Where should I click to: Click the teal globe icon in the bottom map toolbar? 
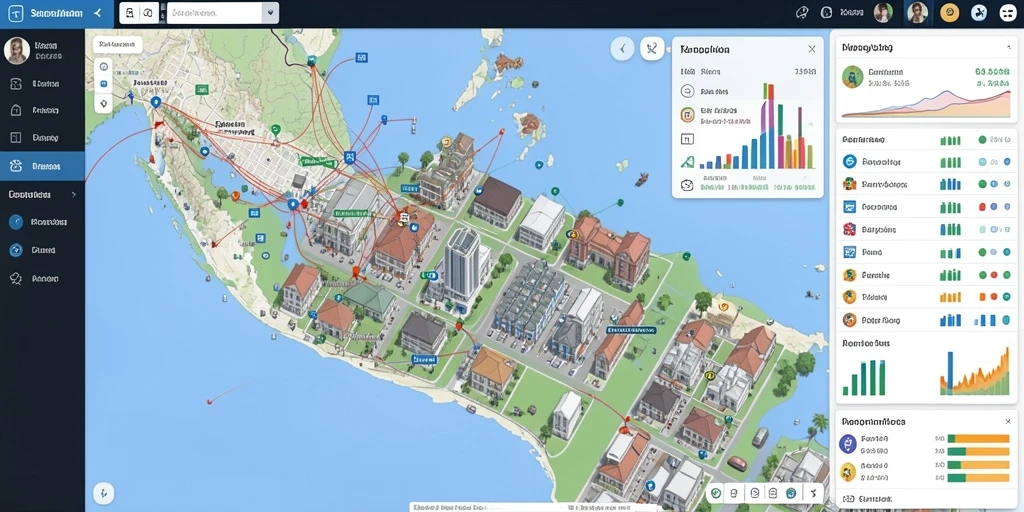tap(792, 493)
